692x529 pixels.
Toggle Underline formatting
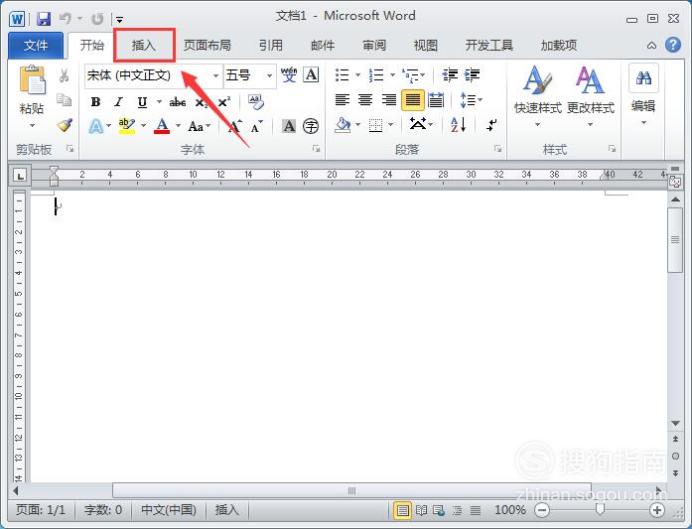click(x=142, y=102)
